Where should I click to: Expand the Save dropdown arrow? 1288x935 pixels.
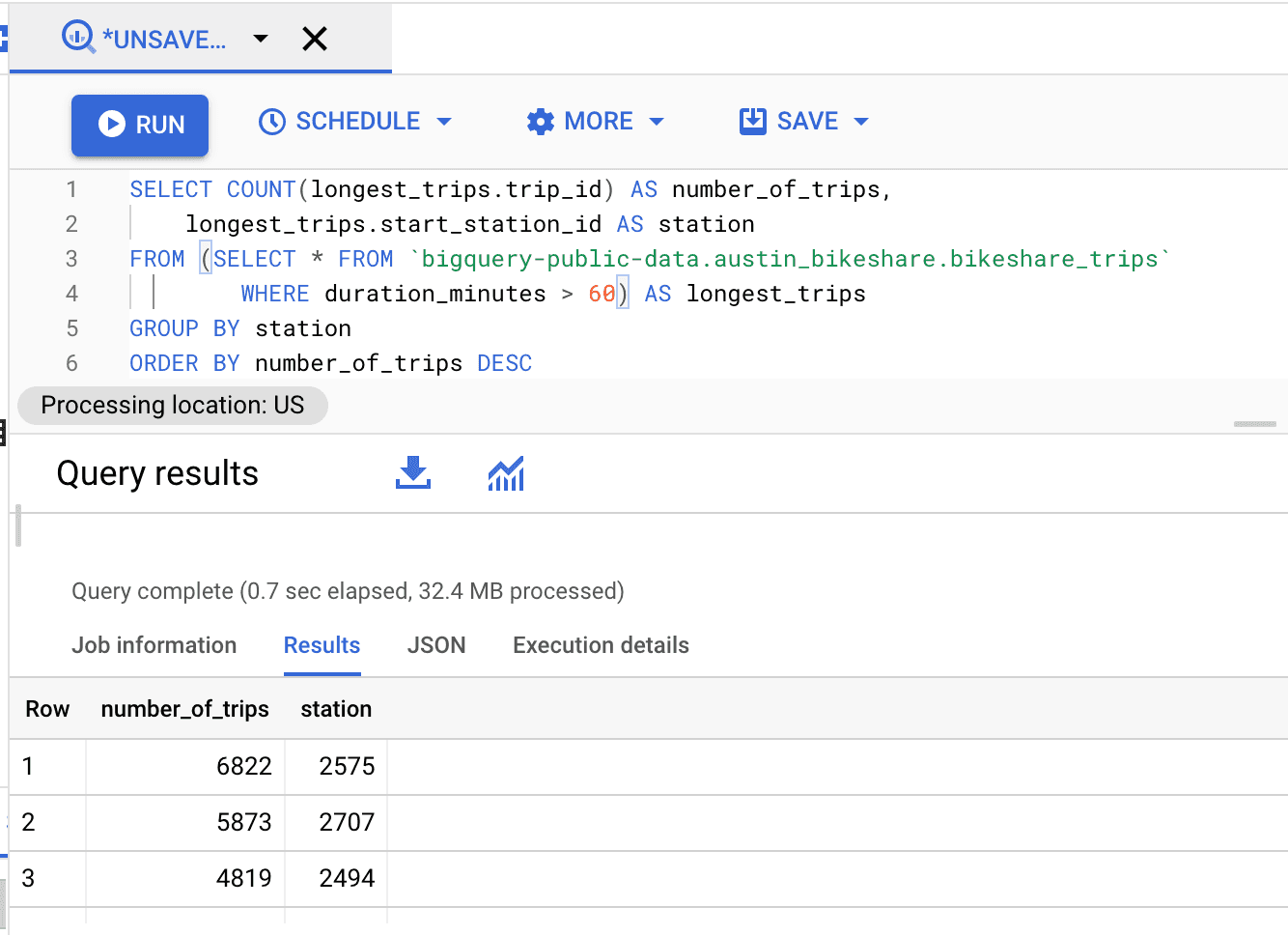click(861, 122)
